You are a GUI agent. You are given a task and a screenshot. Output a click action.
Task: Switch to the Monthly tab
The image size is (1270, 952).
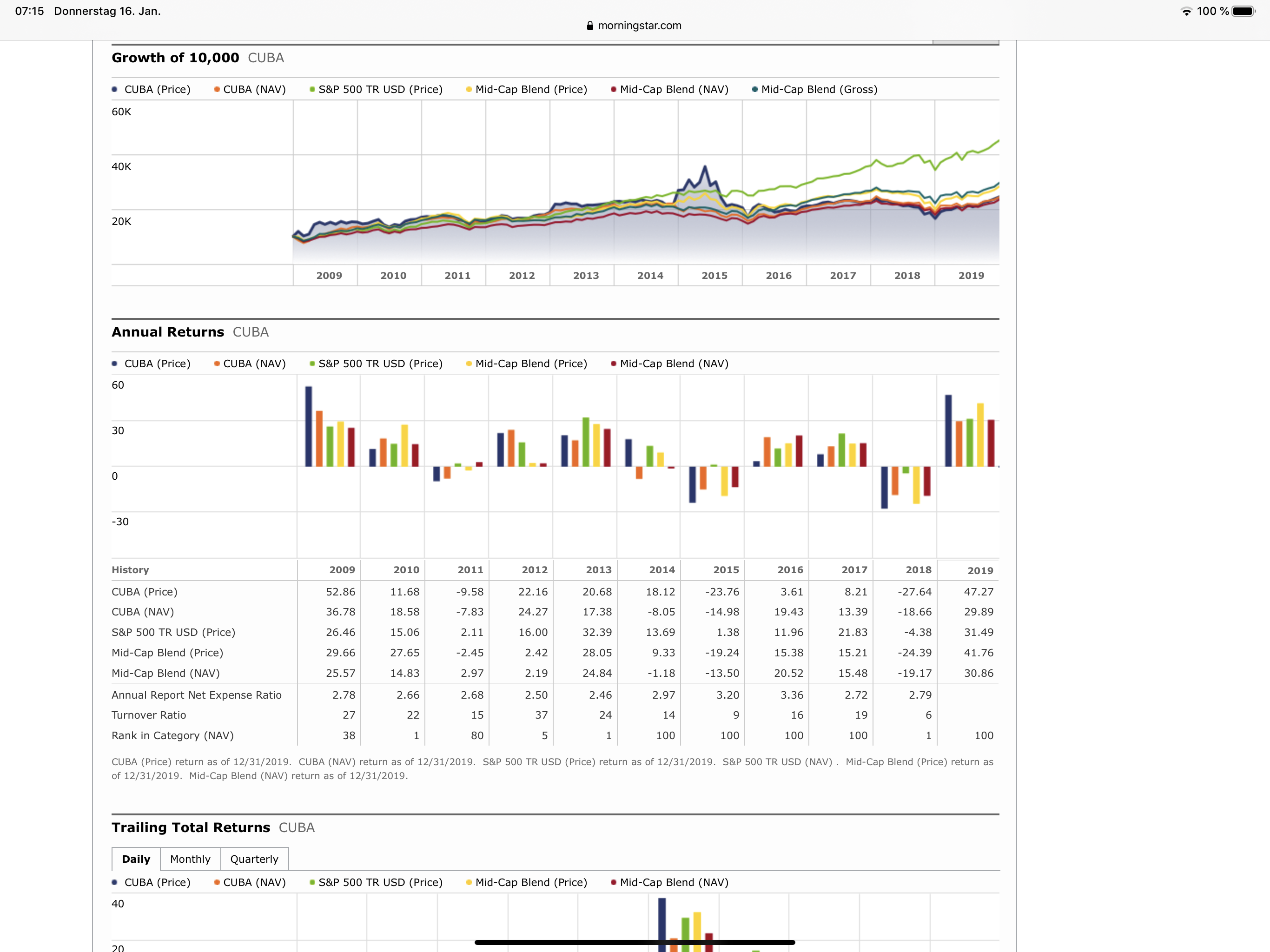(x=190, y=859)
